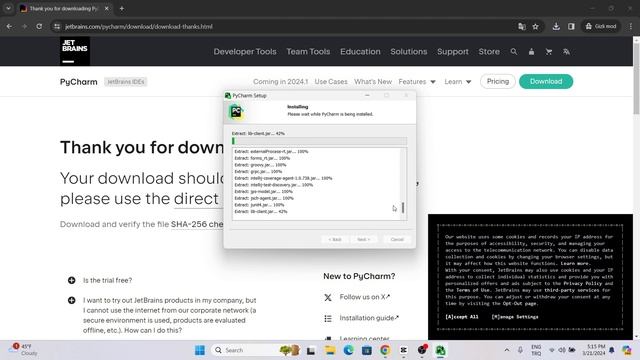Click the Chrome translate page icon
Viewport: 640px width, 360px height.
click(522, 27)
